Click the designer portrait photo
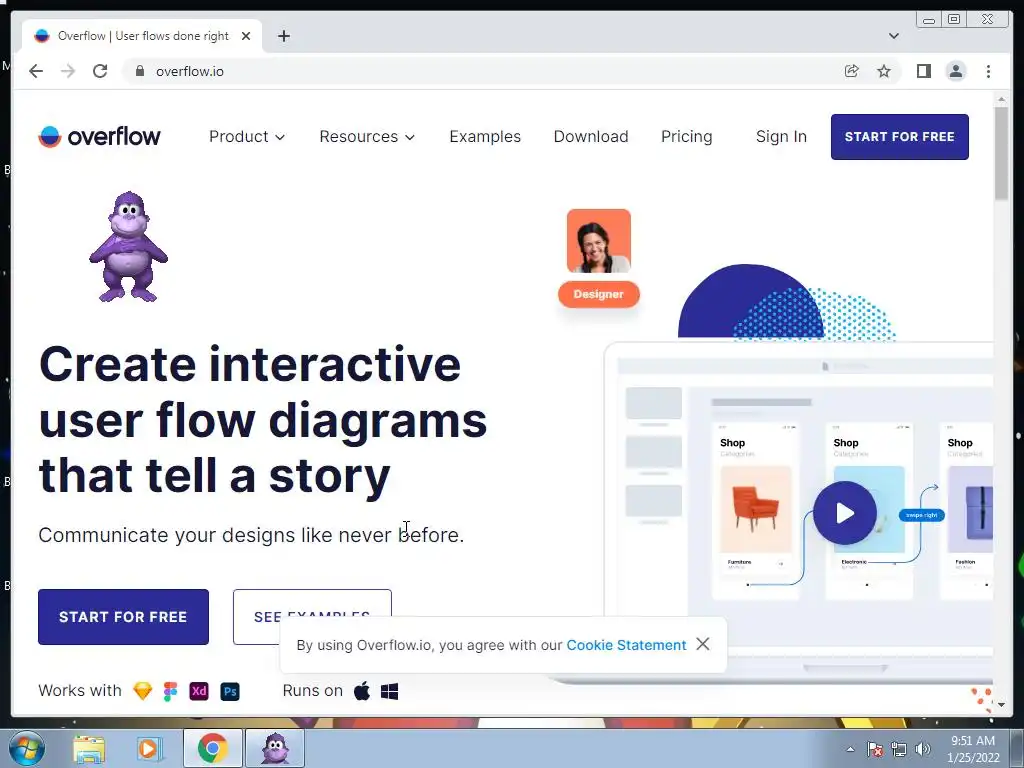 click(x=598, y=241)
